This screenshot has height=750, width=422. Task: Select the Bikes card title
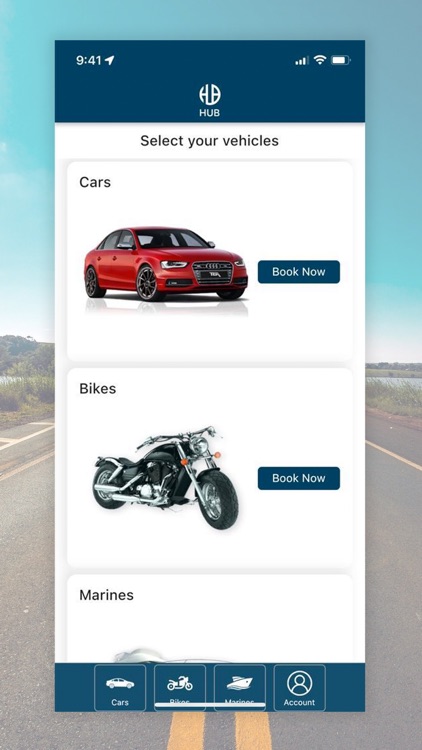98,389
